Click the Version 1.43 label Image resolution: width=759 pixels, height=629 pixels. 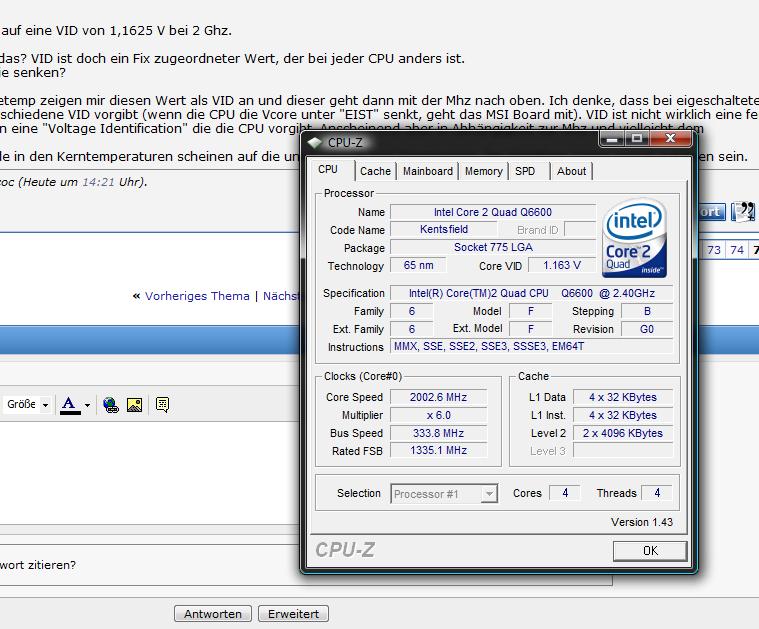[x=642, y=522]
